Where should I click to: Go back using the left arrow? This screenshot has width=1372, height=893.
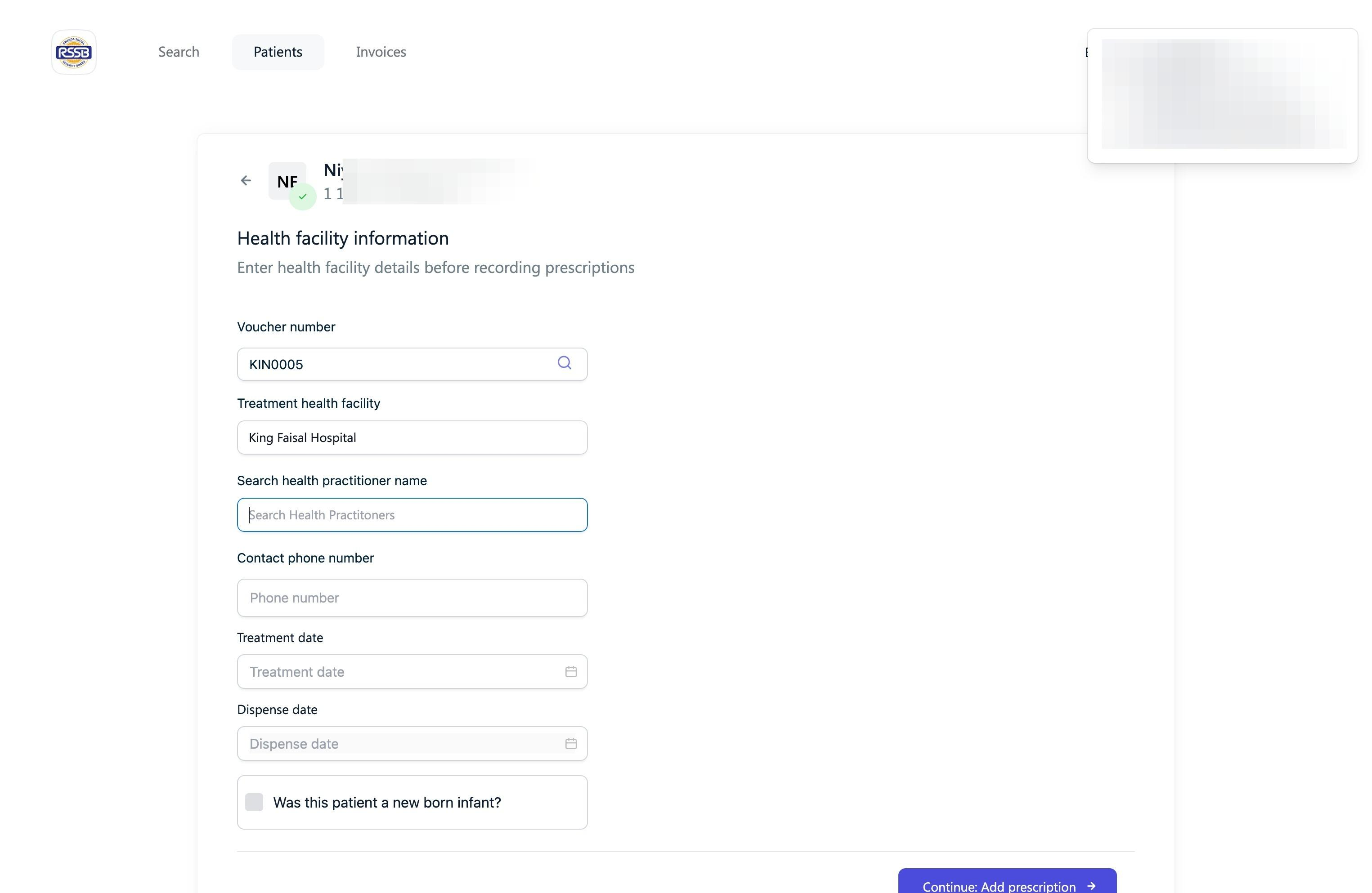point(246,181)
